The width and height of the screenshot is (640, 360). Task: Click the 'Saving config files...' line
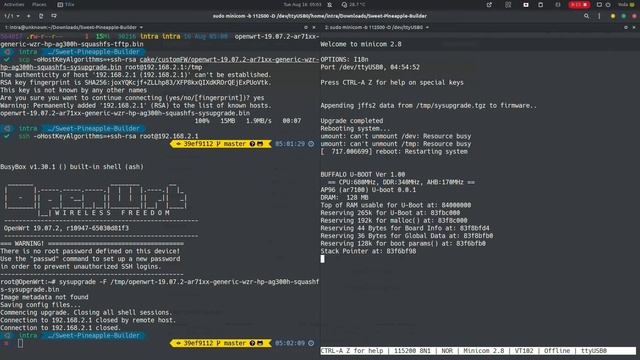click(40, 305)
